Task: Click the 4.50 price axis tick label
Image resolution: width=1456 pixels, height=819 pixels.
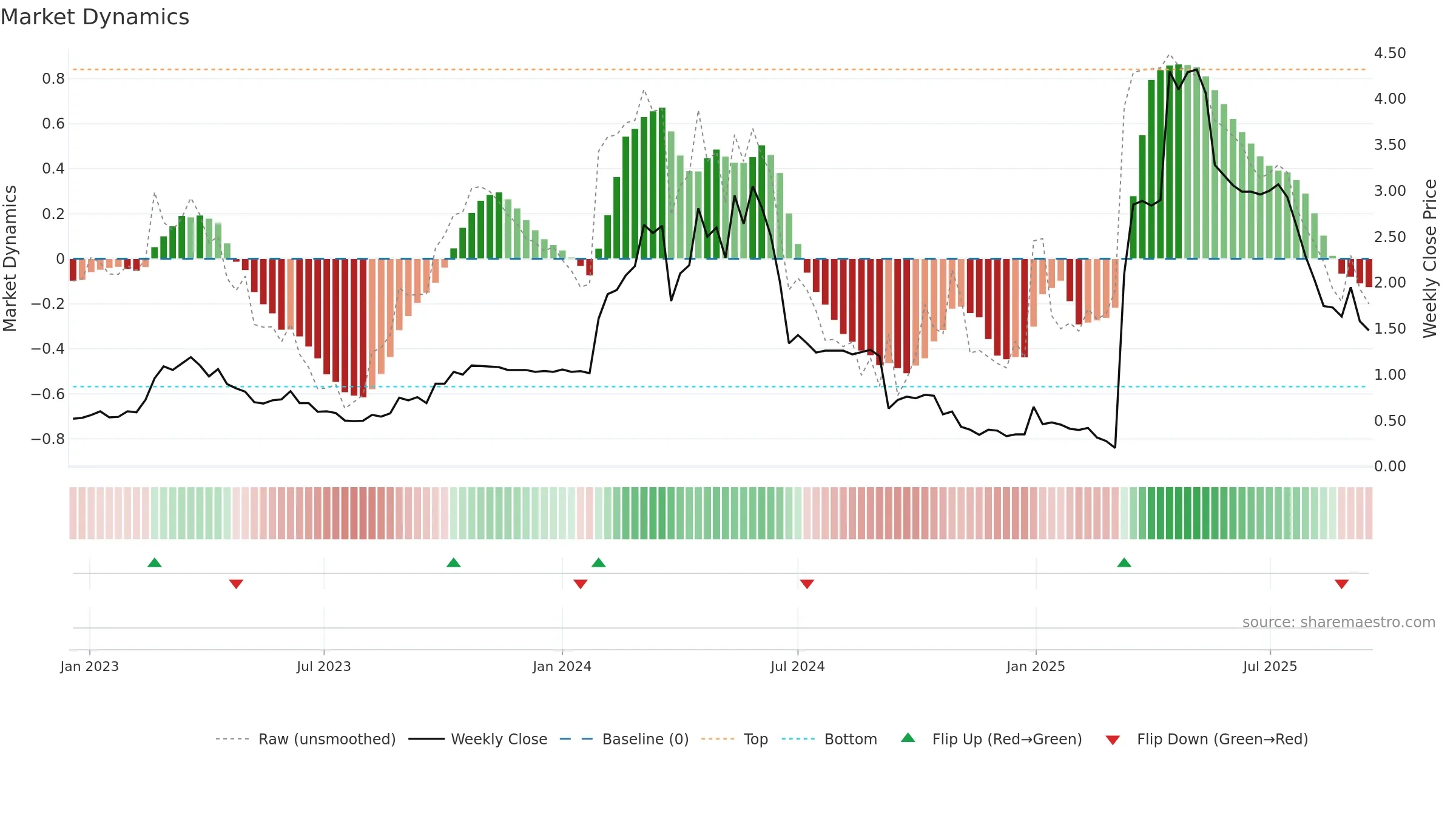Action: (x=1390, y=53)
